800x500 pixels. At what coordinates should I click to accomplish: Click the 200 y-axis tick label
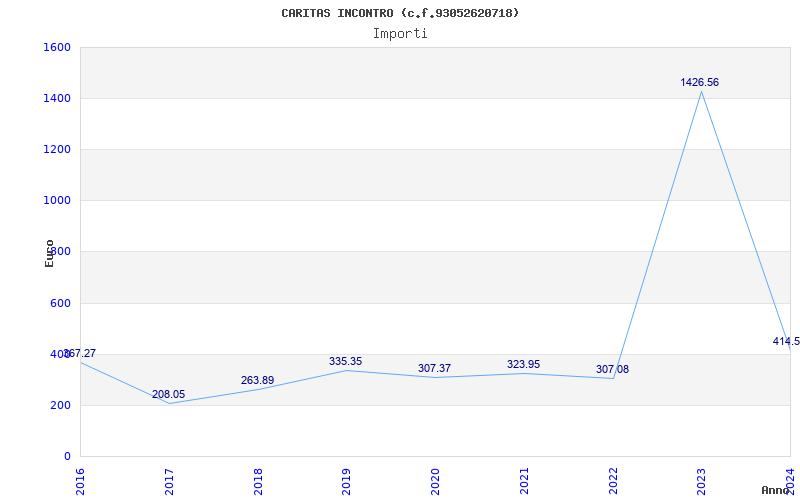[x=60, y=406]
